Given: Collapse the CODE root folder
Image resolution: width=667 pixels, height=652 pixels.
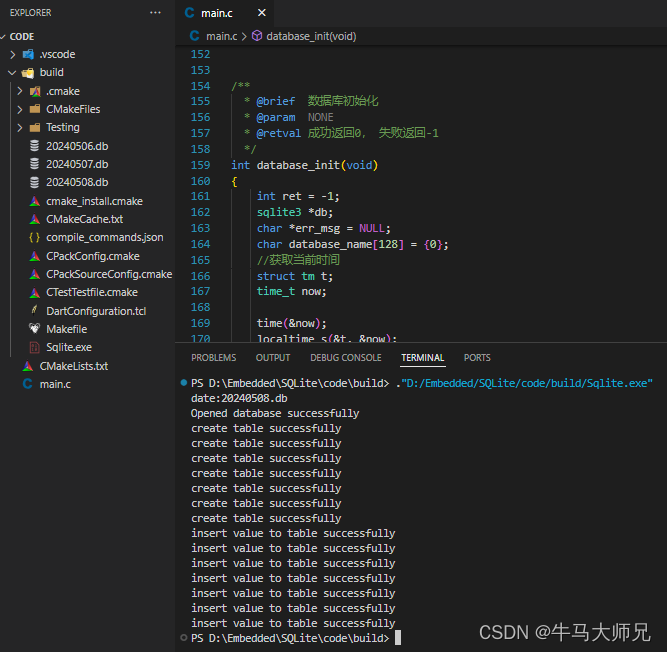Looking at the screenshot, I should tap(22, 36).
